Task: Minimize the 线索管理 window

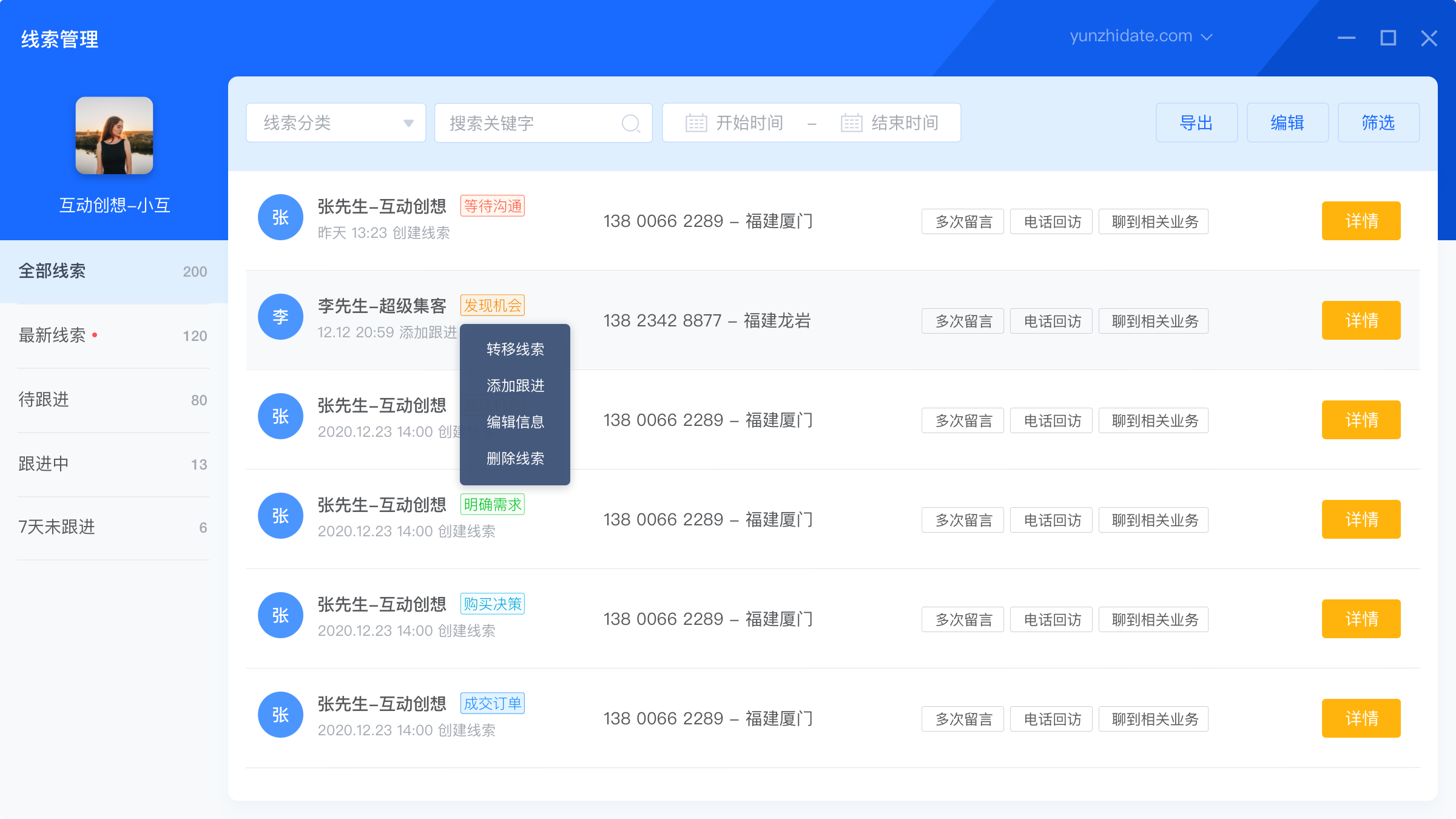Action: (1346, 38)
